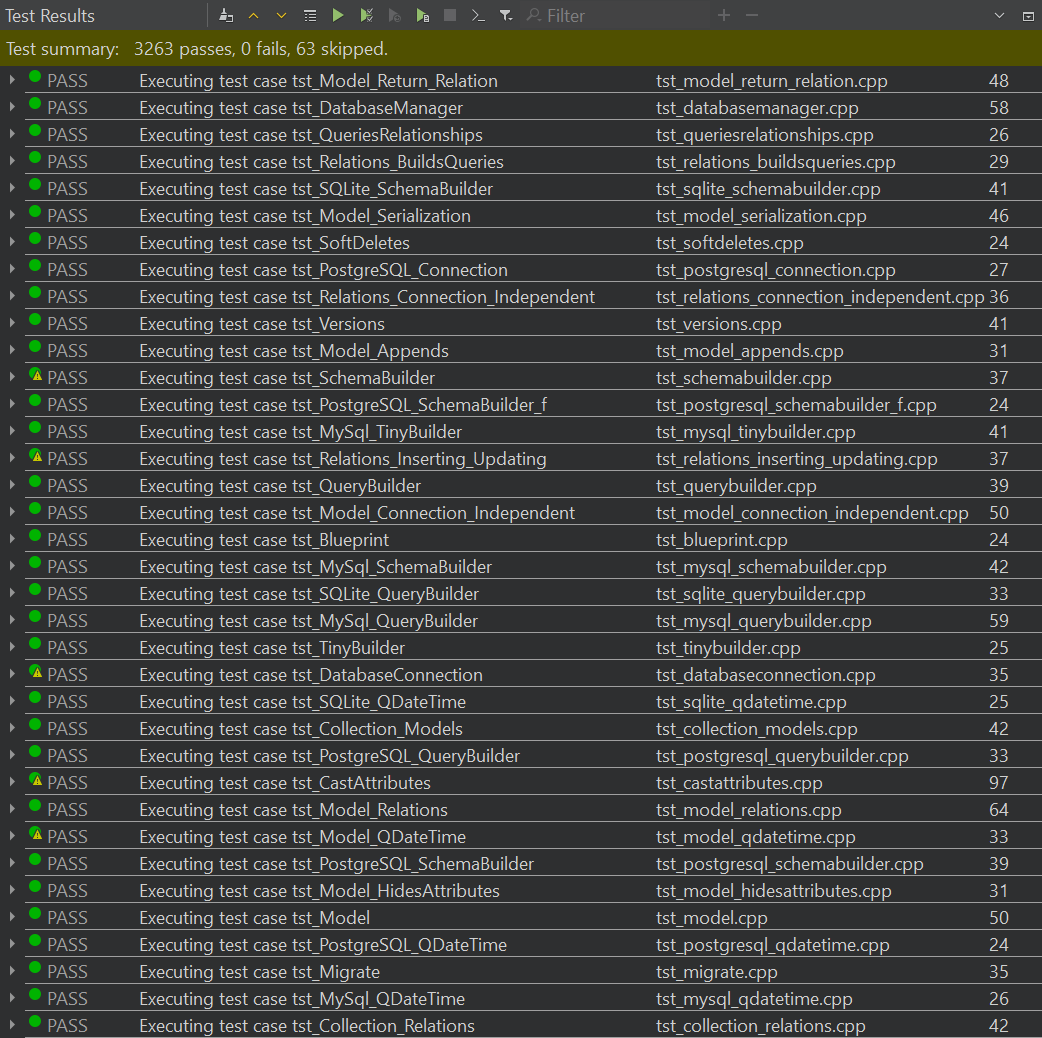This screenshot has height=1038, width=1042.
Task: Click green pass dot for tst_Collection_Relations
Action: tap(35, 1022)
